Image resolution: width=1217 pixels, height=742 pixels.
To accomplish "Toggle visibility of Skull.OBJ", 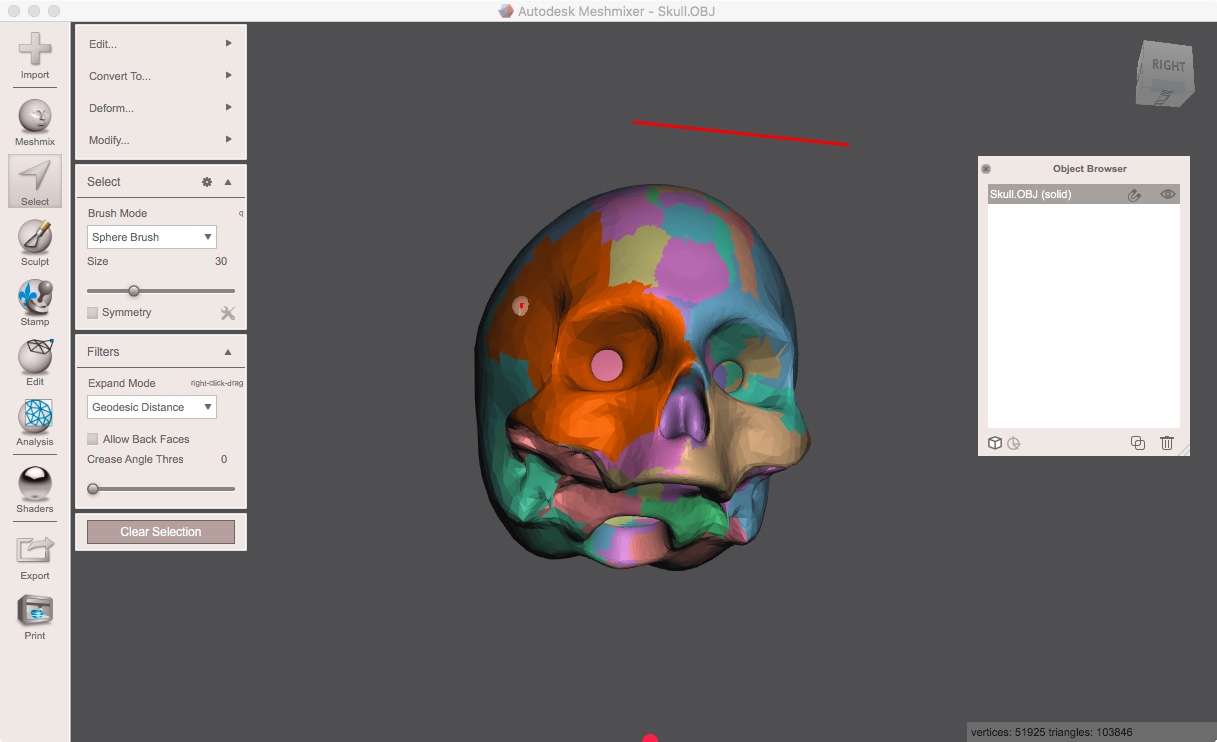I will click(x=1167, y=194).
